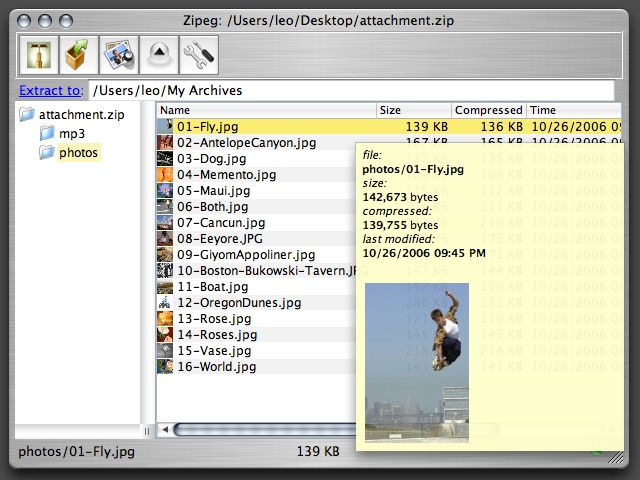Screen dimensions: 640x480
Task: Select the mp3 folder in the tree
Action: pos(72,133)
